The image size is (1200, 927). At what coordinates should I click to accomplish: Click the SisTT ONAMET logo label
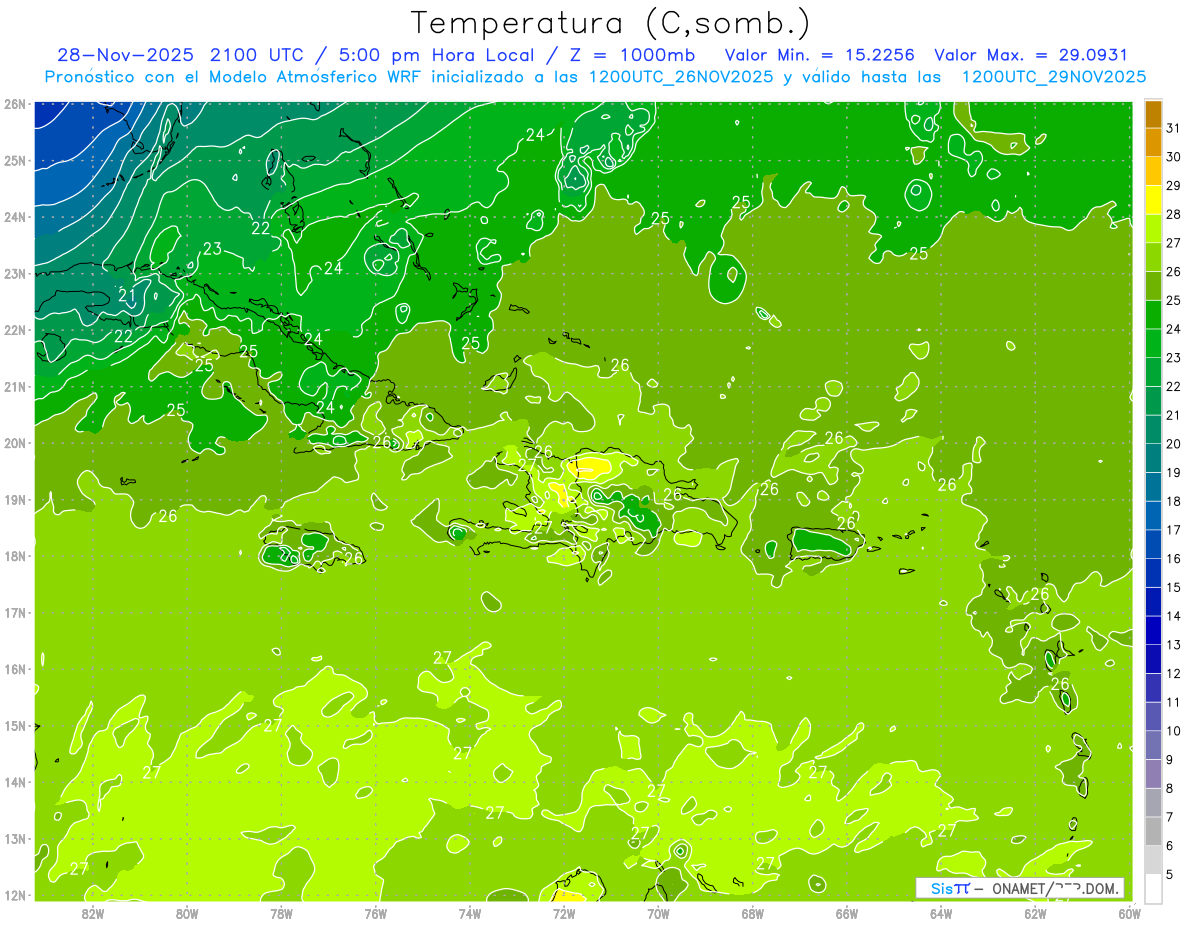click(1020, 888)
